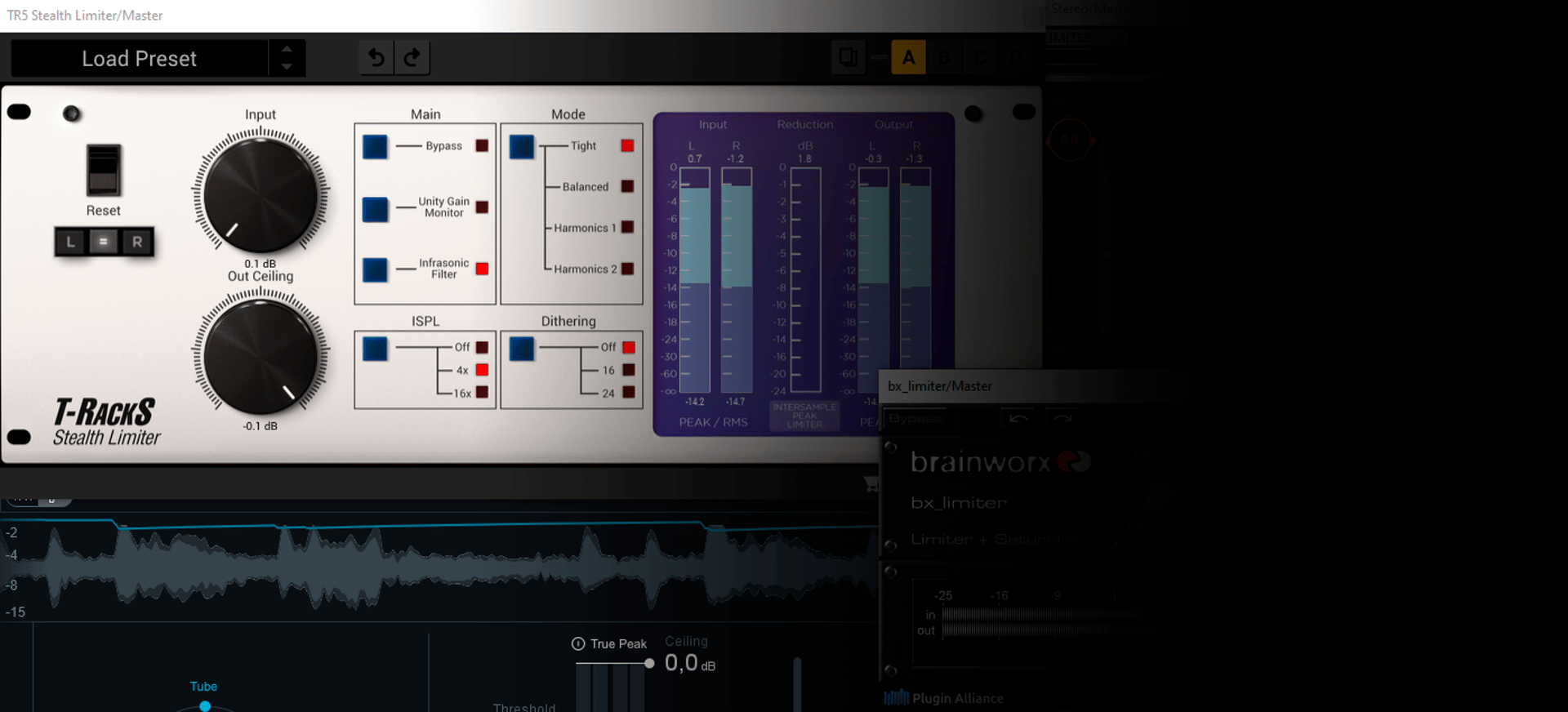Click the out ceiling value -0.1 dB
Viewport: 1568px width, 712px height.
(x=261, y=426)
